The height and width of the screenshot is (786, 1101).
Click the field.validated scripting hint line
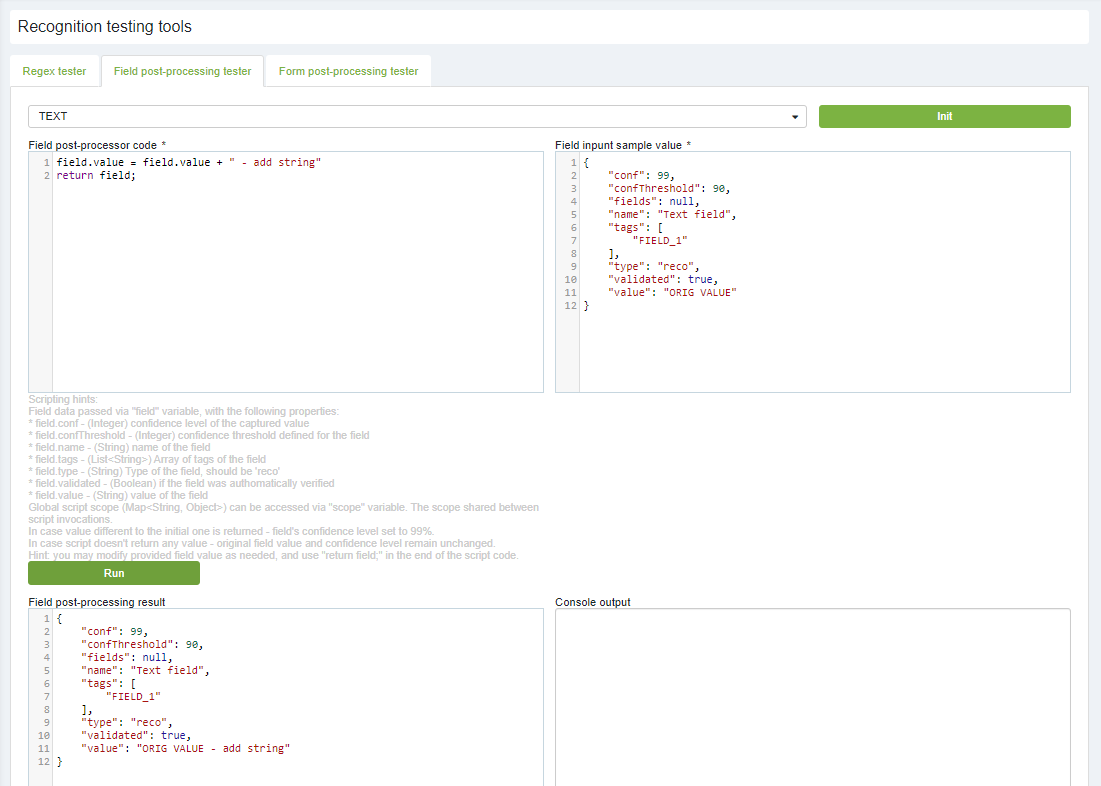[181, 483]
